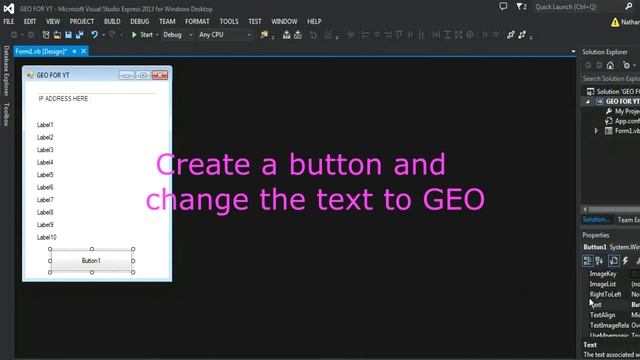Image resolution: width=640 pixels, height=360 pixels.
Task: Navigate forward with the toolbar forward arrow
Action: 31,35
